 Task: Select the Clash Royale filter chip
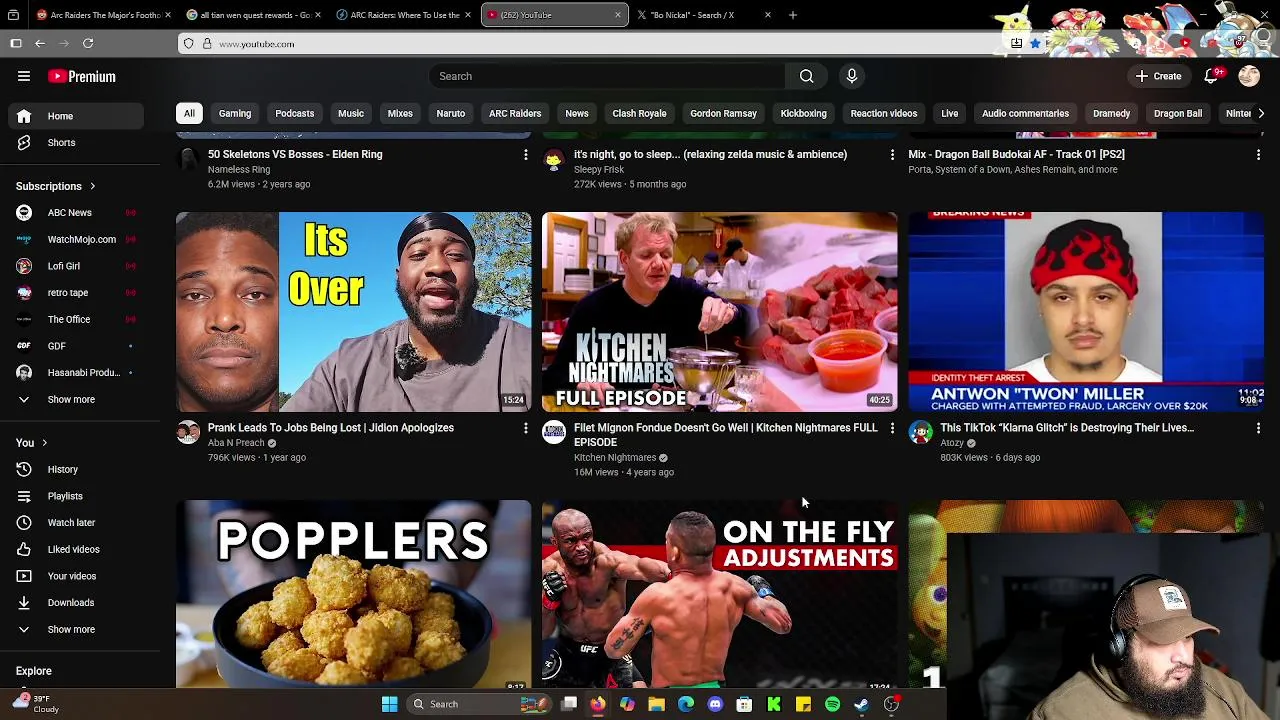[x=639, y=114]
